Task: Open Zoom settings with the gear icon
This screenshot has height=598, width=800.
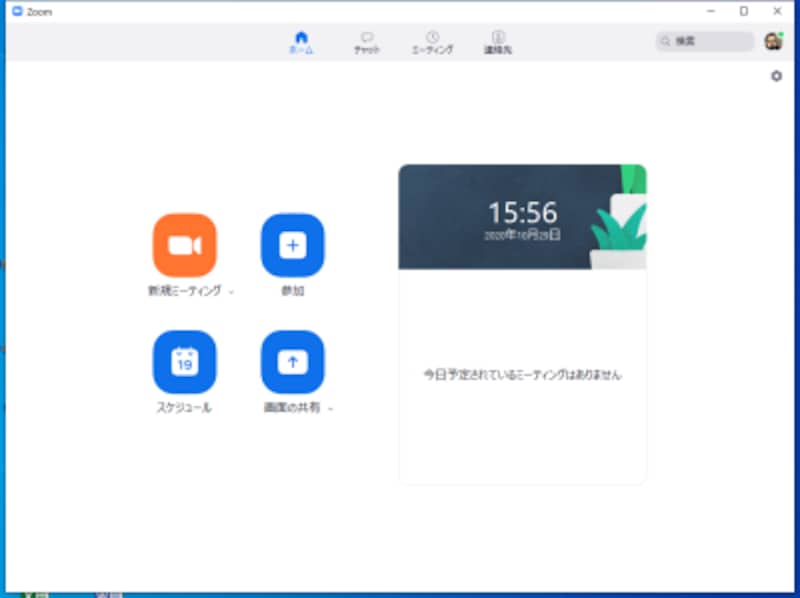Action: (x=775, y=76)
